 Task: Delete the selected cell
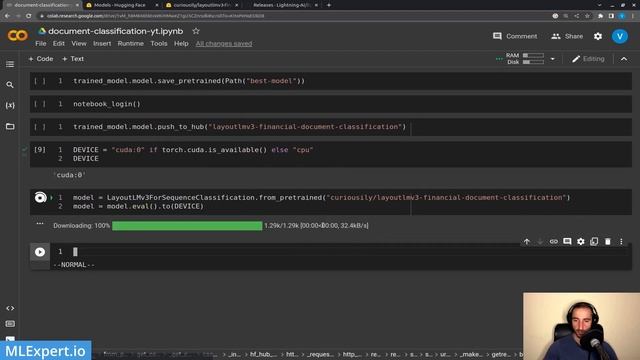(608, 242)
